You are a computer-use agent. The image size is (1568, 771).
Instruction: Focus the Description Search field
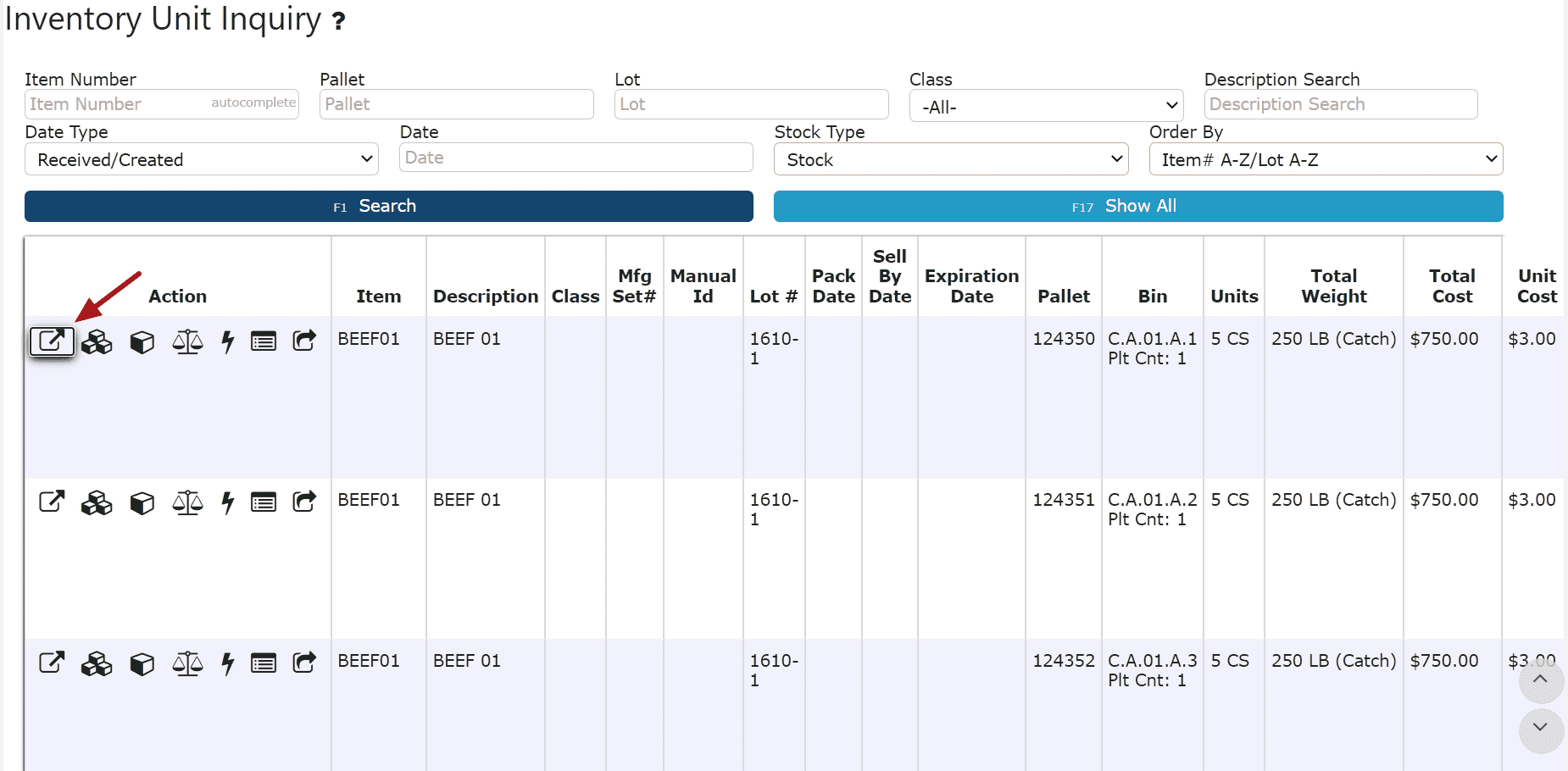[1340, 104]
